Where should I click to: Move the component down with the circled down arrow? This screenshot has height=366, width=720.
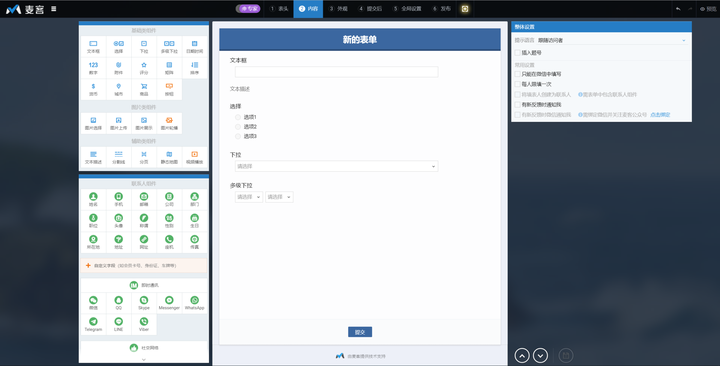(540, 355)
